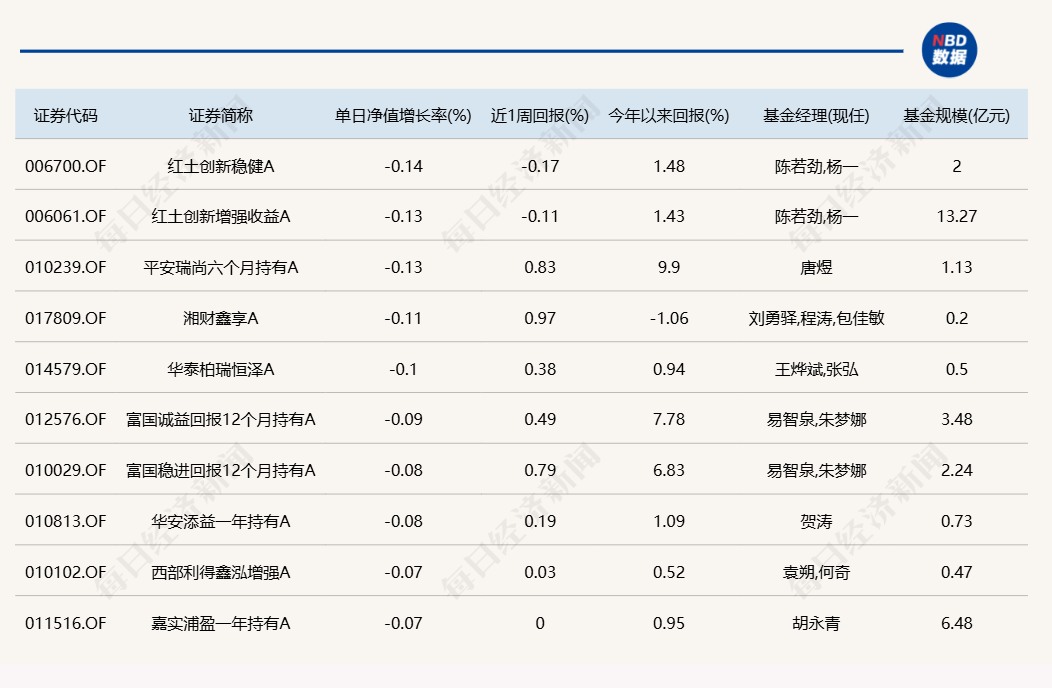Click fund name 红土创新增强收益A

(221, 216)
